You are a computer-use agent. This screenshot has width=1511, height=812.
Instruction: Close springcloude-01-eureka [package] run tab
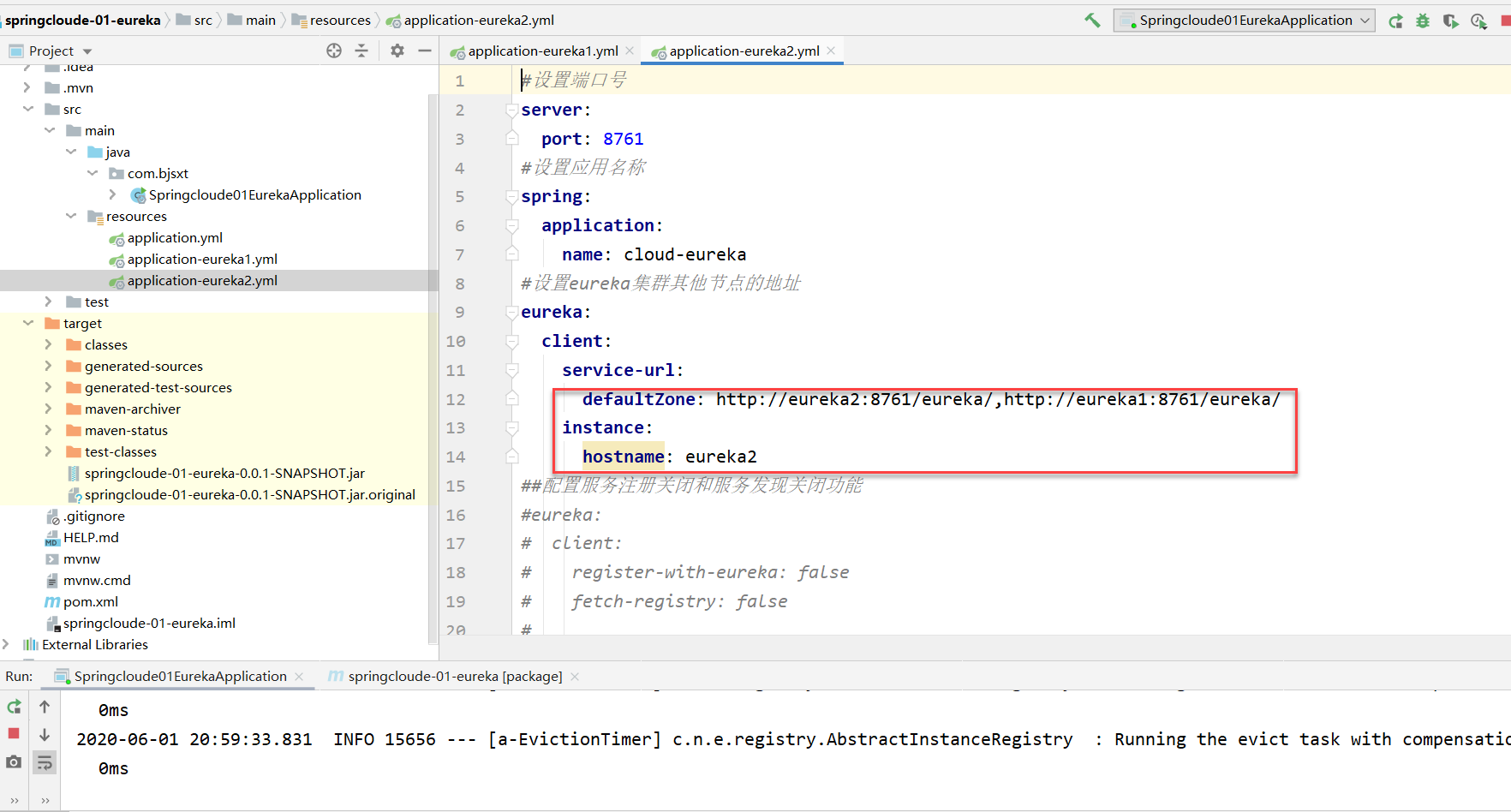[x=575, y=677]
